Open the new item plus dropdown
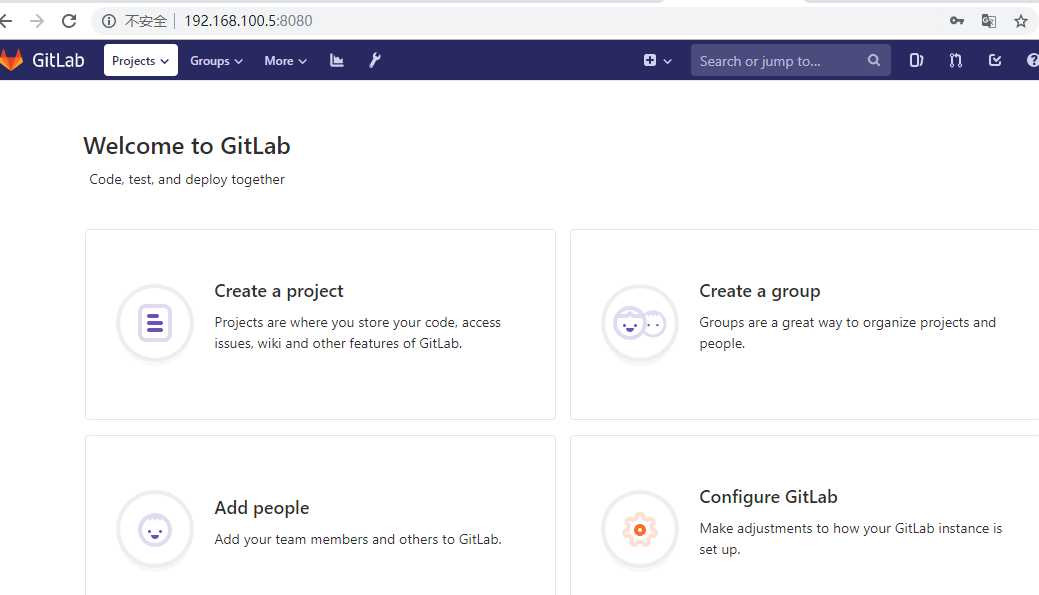Viewport: 1039px width, 595px height. (x=657, y=61)
